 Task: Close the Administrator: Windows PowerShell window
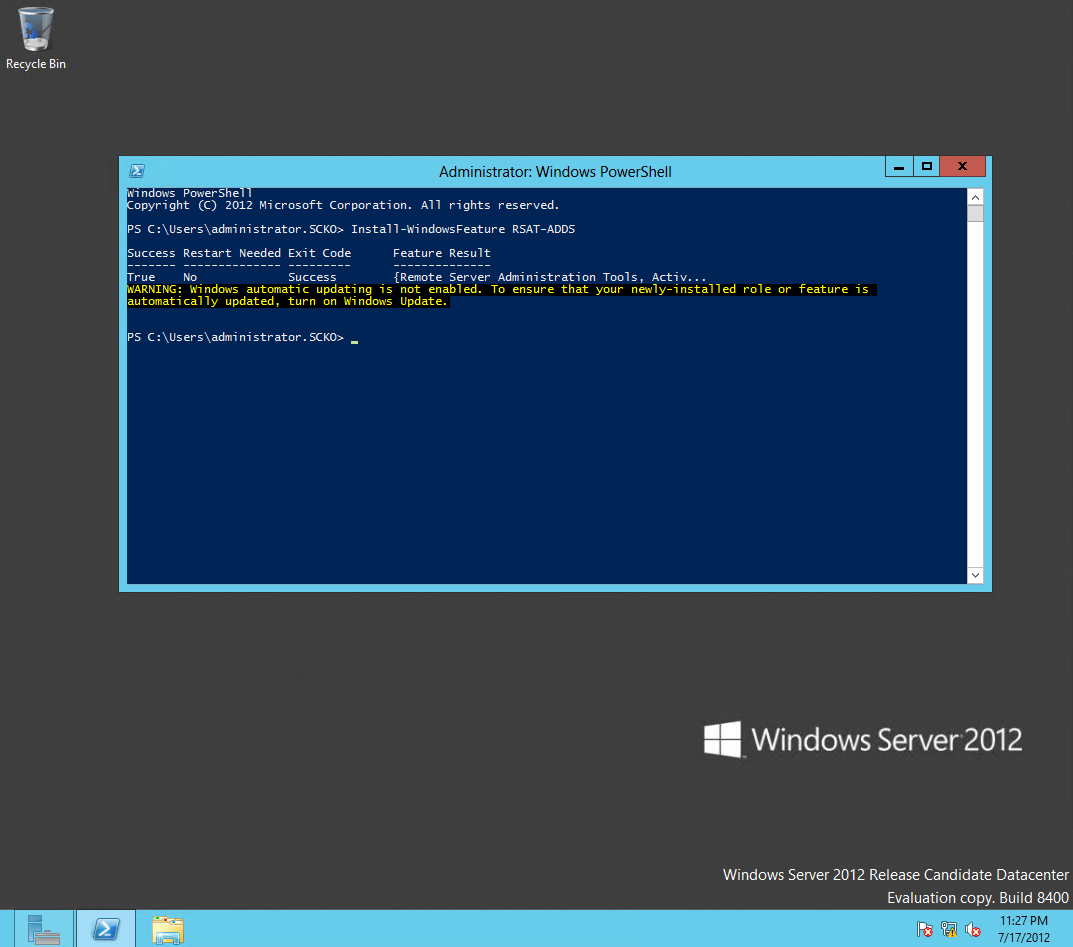tap(962, 166)
